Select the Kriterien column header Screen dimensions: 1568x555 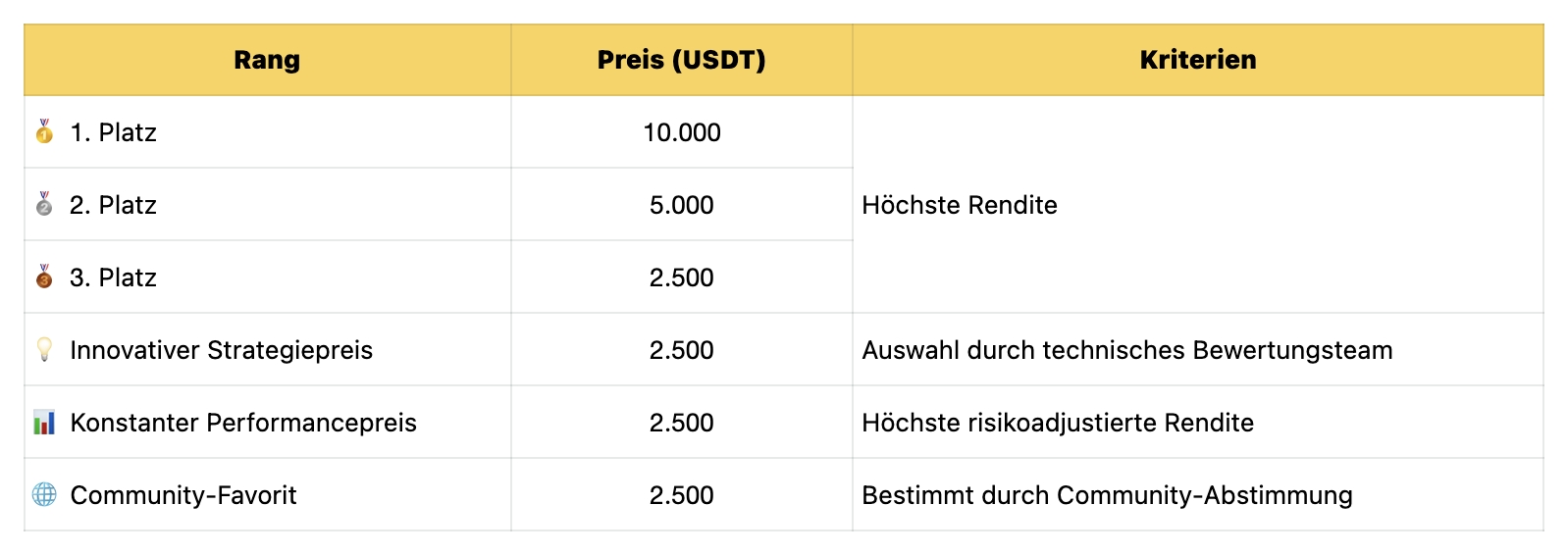1197,60
